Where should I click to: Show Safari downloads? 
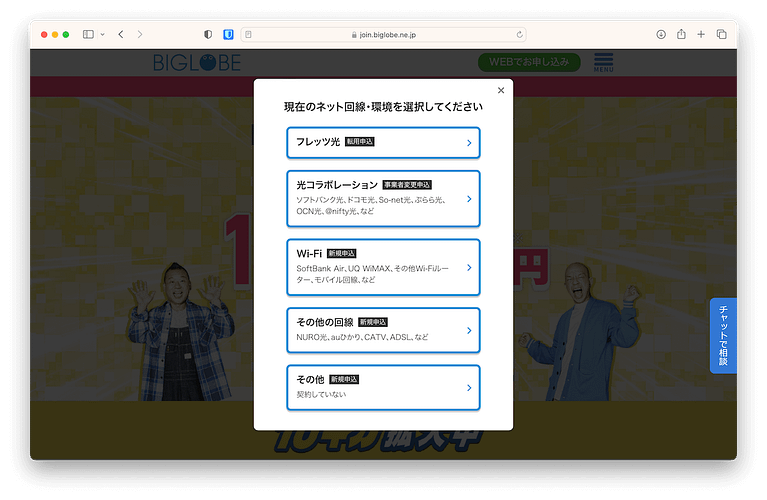[x=661, y=34]
